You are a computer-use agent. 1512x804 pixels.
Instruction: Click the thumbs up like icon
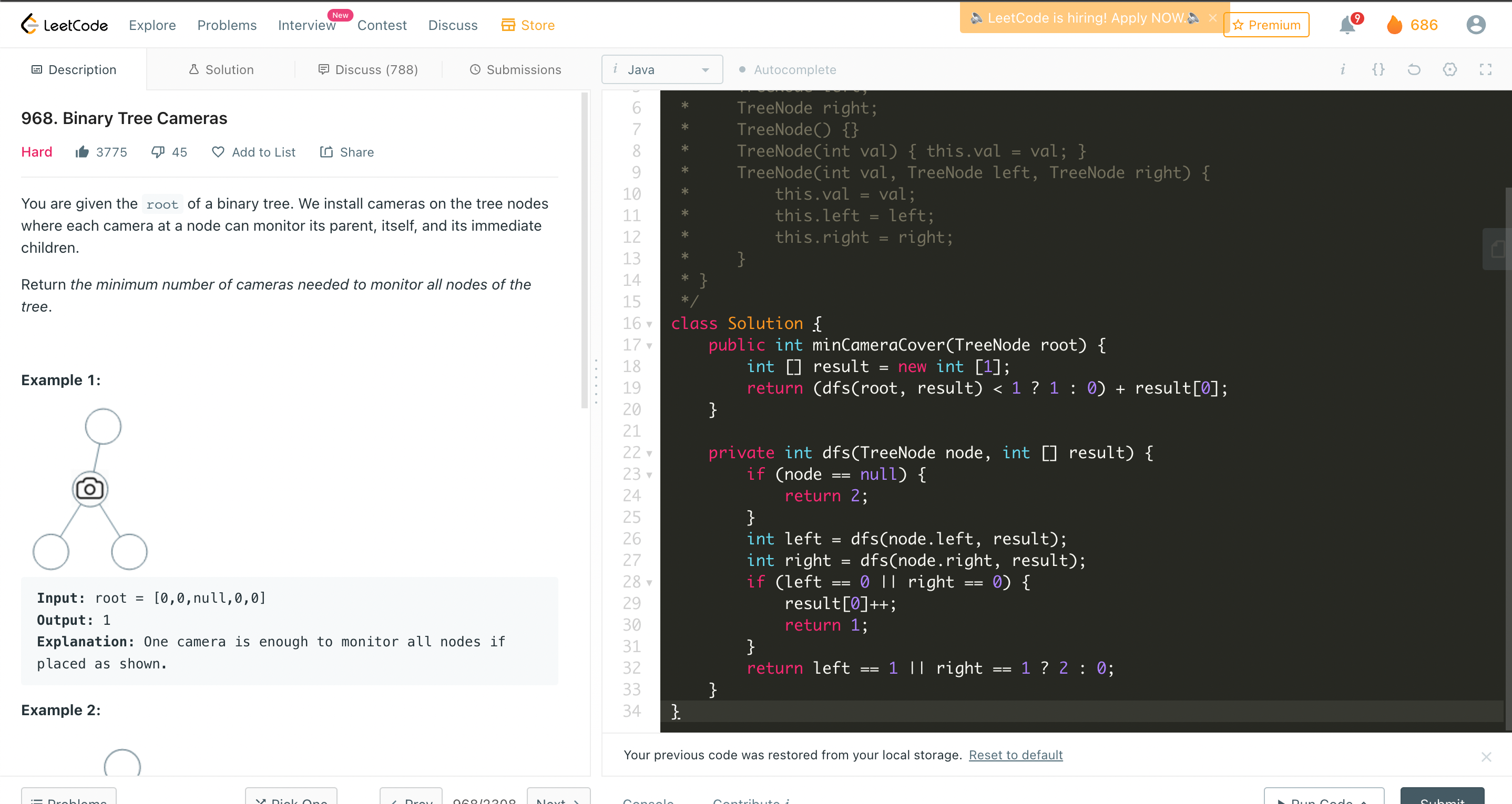tap(82, 152)
